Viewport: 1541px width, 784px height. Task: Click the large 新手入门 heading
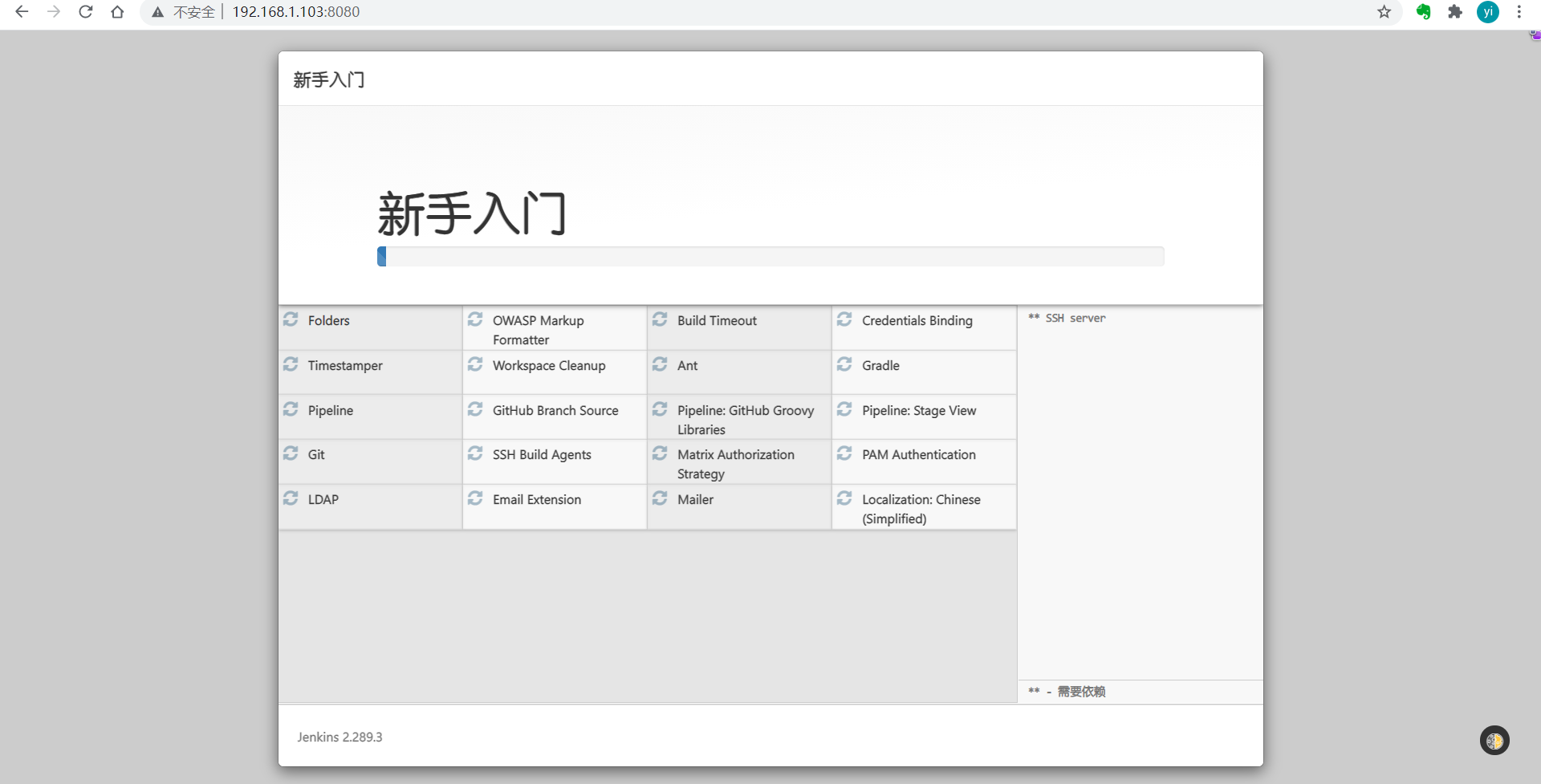click(472, 213)
